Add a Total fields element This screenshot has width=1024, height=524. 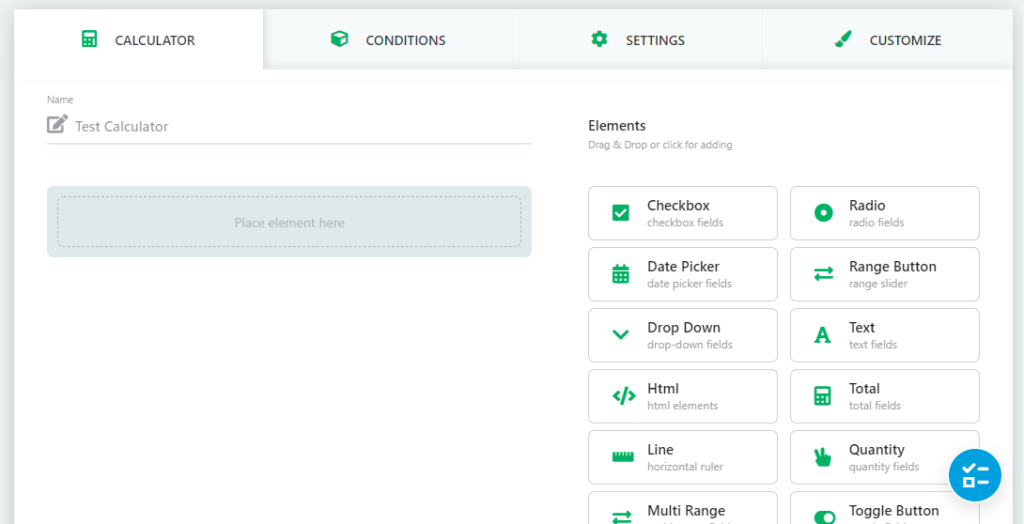(885, 396)
